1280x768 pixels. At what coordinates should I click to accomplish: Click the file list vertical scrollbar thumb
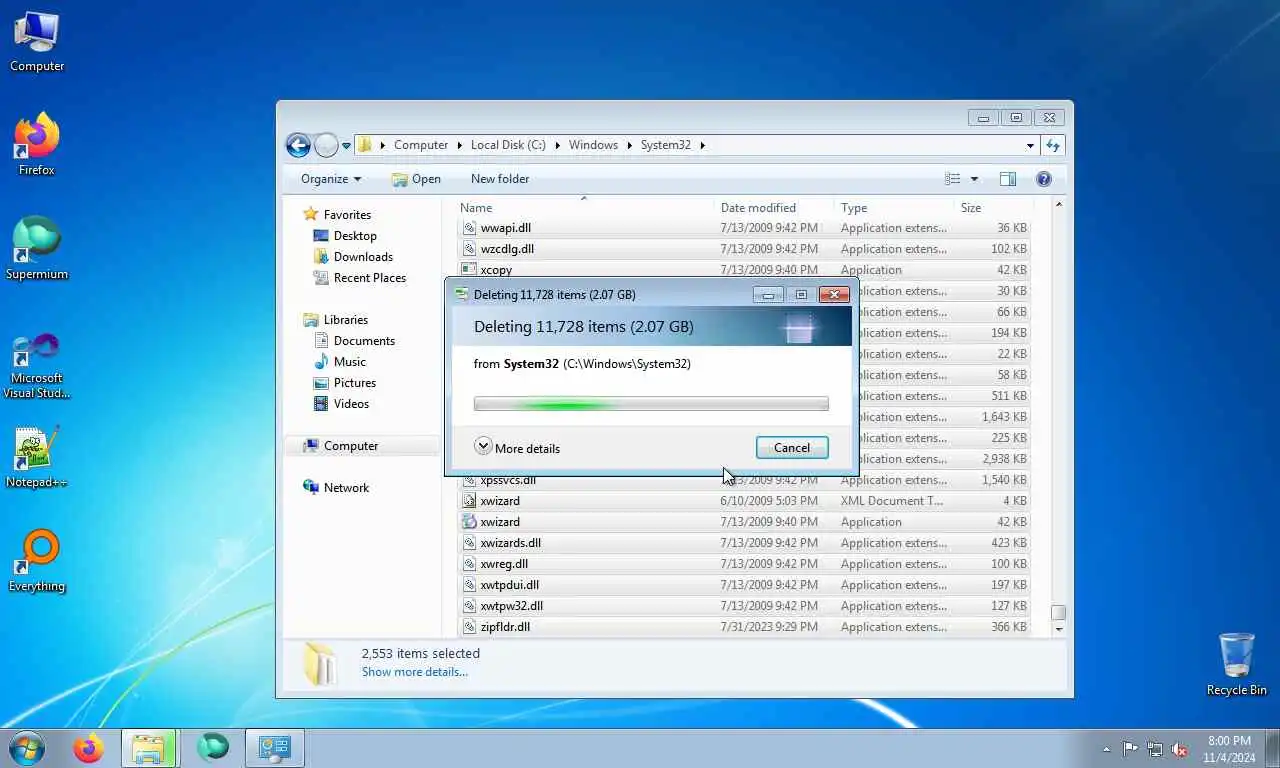[x=1058, y=613]
